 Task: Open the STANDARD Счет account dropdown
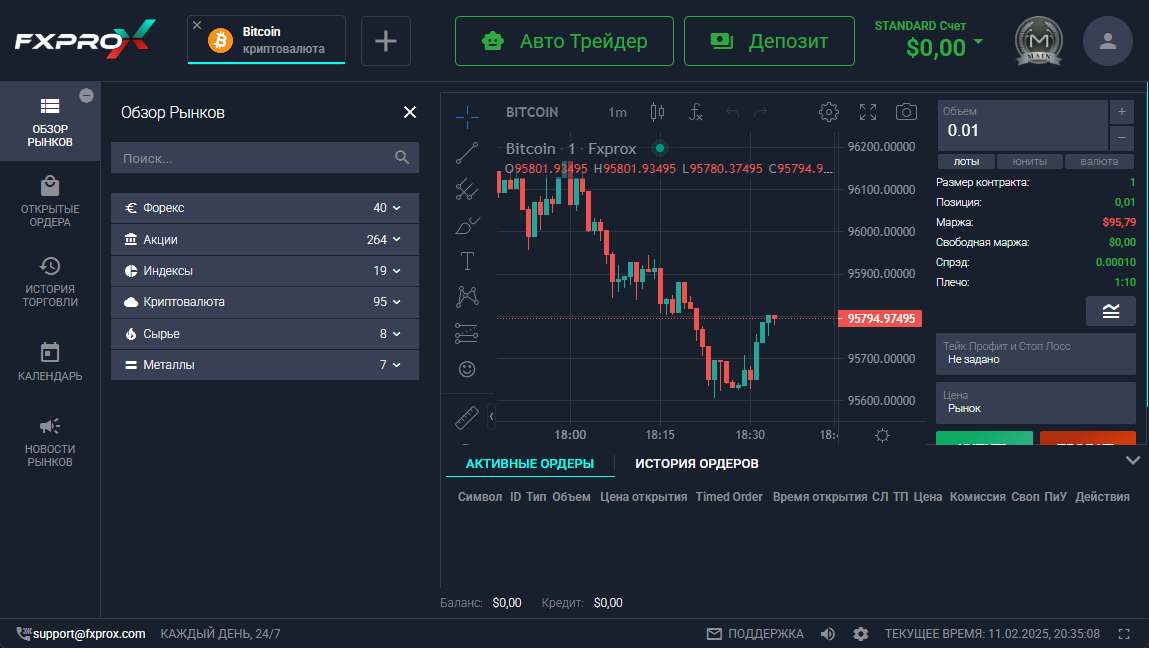tap(928, 40)
